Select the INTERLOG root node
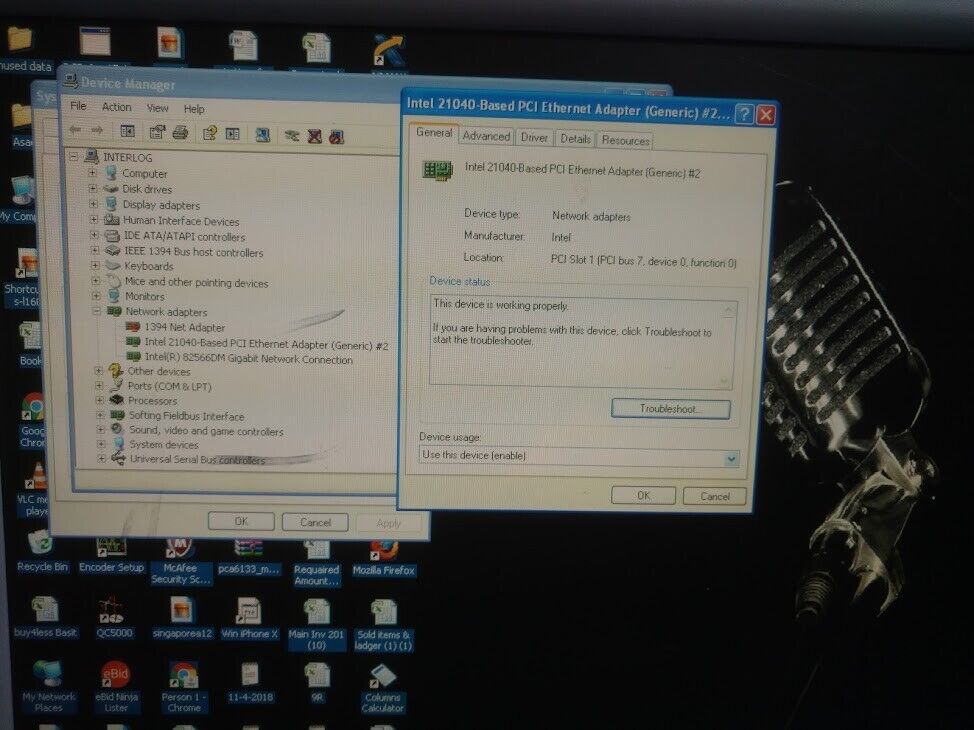This screenshot has height=730, width=974. pos(127,157)
